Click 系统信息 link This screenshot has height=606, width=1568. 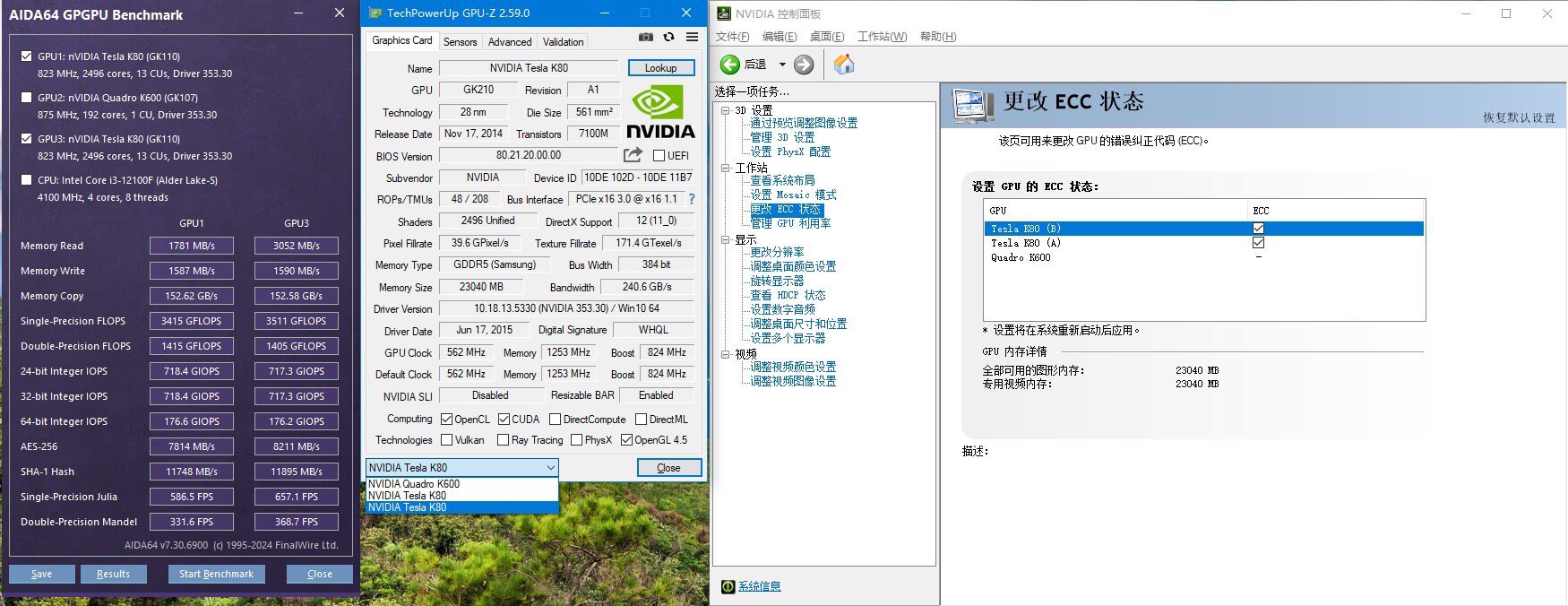click(759, 586)
